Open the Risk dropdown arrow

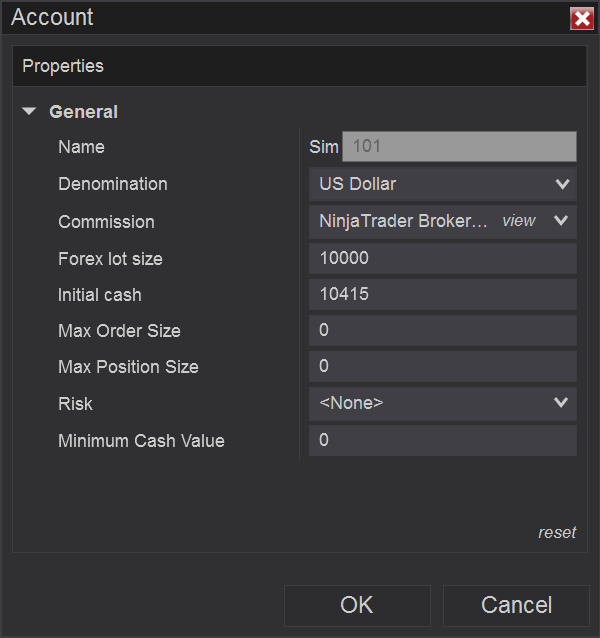pos(560,403)
